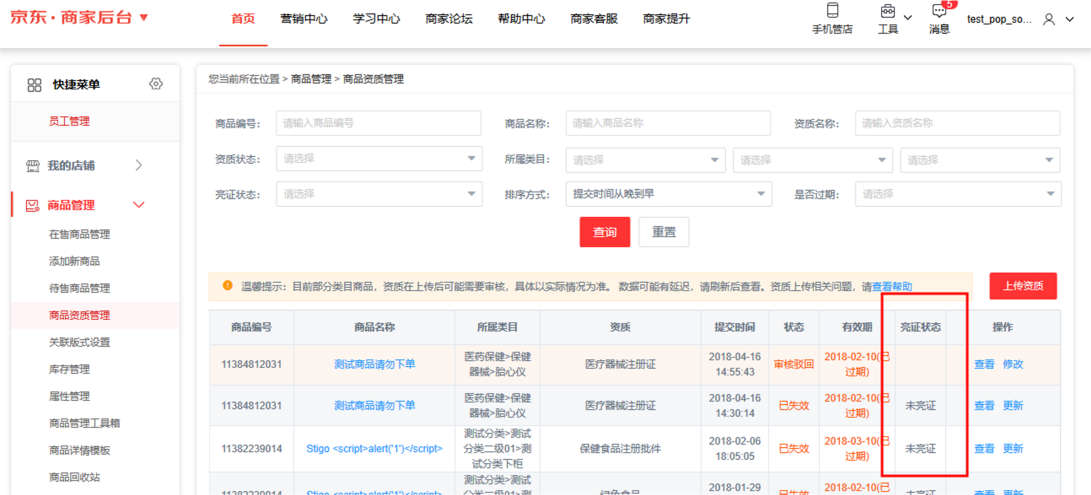Open 员工管理 in quick menu

[69, 121]
